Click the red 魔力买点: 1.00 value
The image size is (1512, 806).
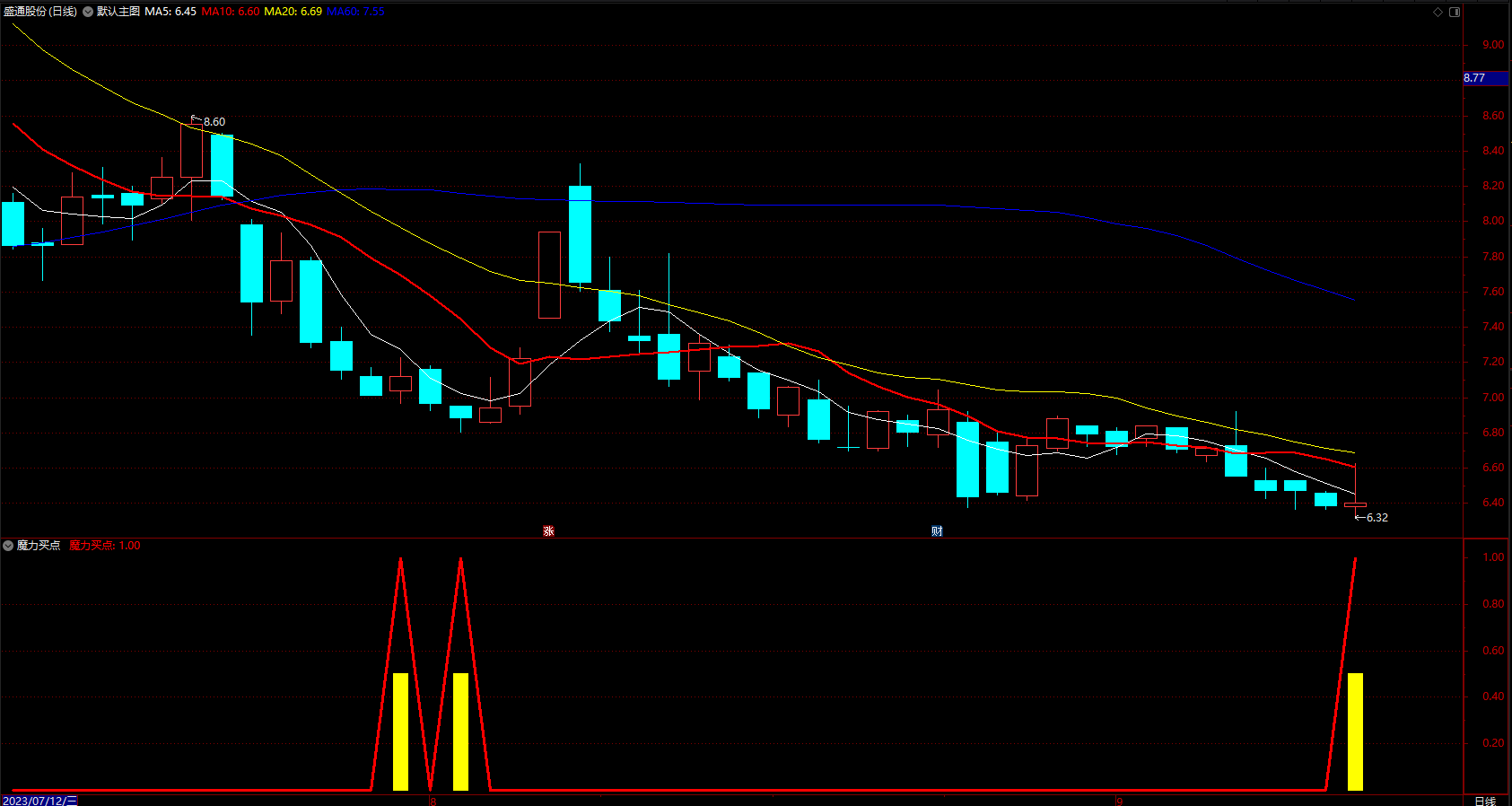[x=105, y=546]
